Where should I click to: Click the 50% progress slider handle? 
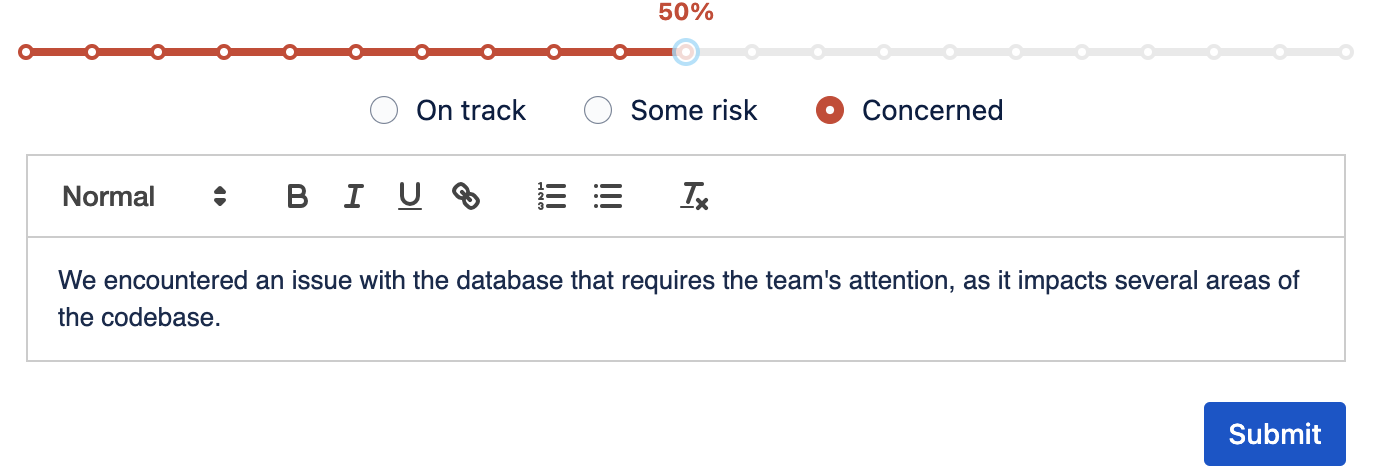pyautogui.click(x=685, y=52)
